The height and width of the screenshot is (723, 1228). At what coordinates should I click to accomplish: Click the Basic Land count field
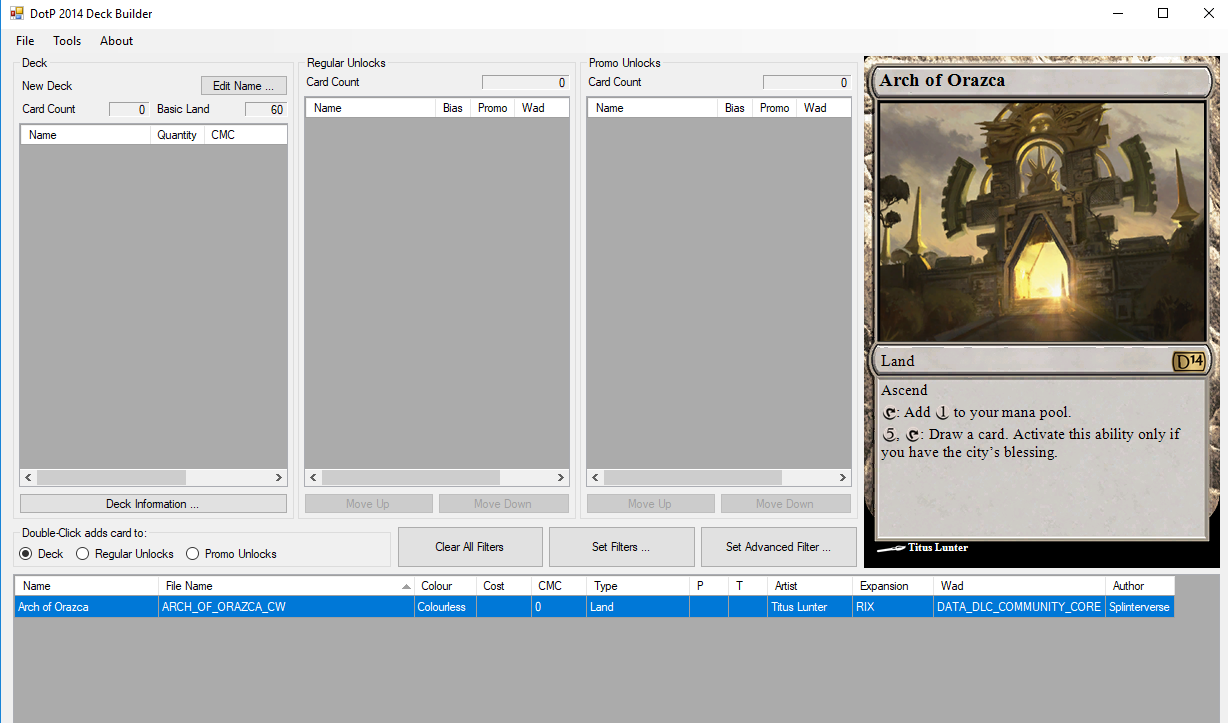[x=265, y=110]
